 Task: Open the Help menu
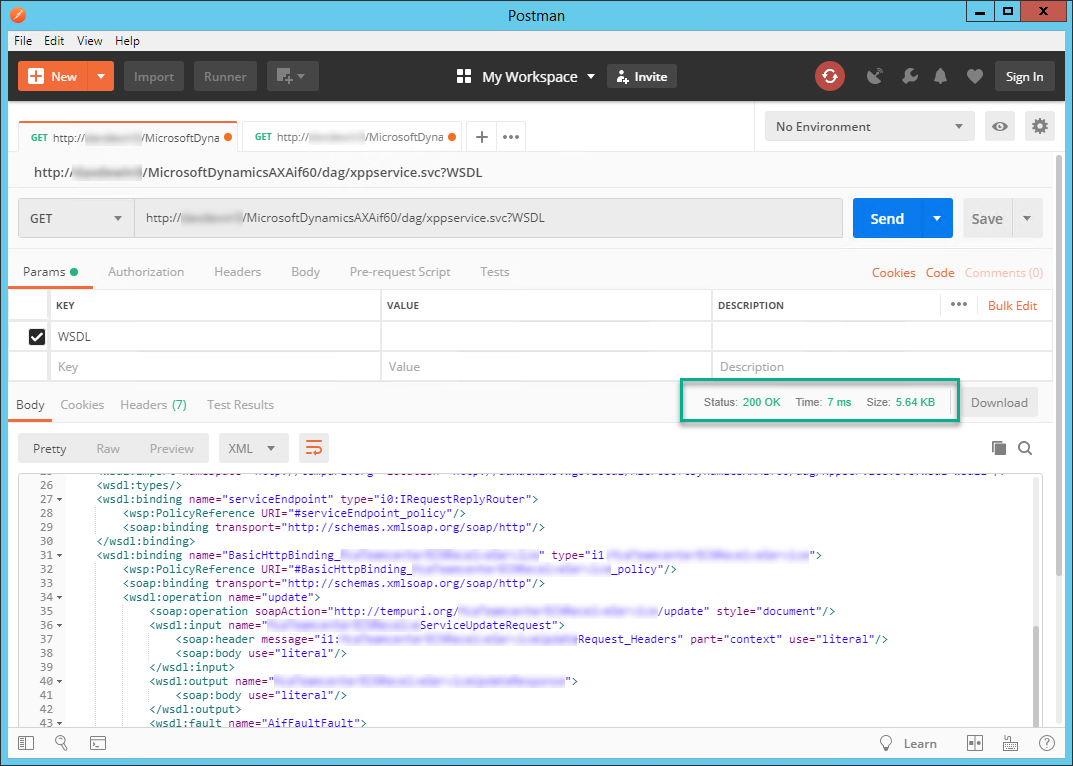pos(127,40)
